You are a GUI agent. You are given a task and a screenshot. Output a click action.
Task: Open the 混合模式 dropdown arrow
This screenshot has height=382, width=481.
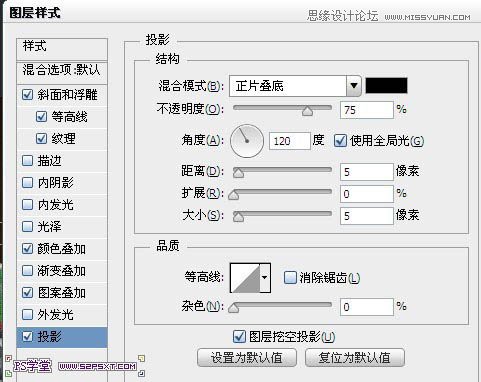click(354, 86)
